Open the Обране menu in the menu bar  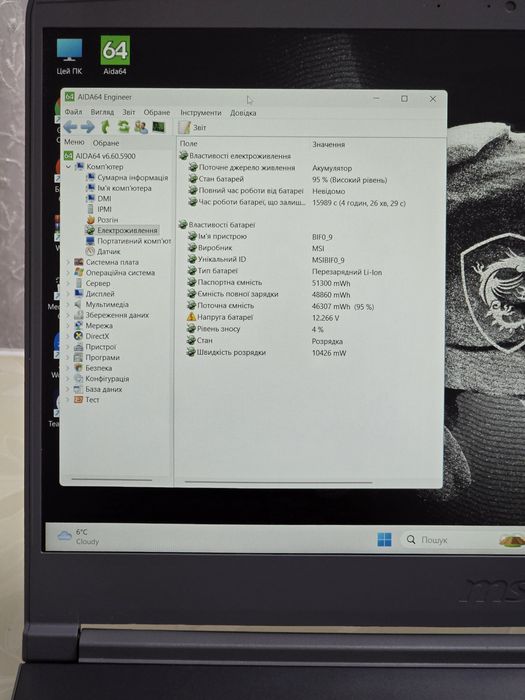(157, 112)
